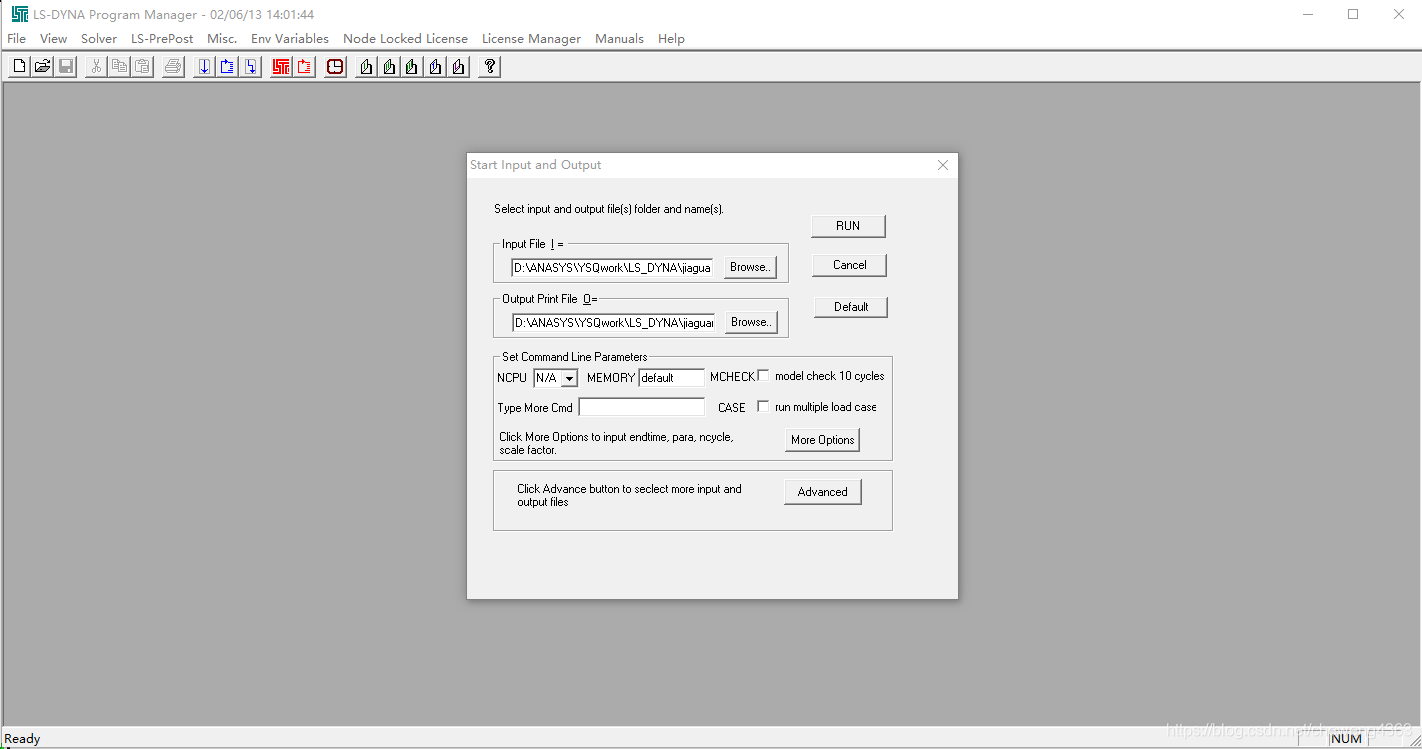
Task: Click the blue stepped down-arrow icon
Action: coord(250,67)
